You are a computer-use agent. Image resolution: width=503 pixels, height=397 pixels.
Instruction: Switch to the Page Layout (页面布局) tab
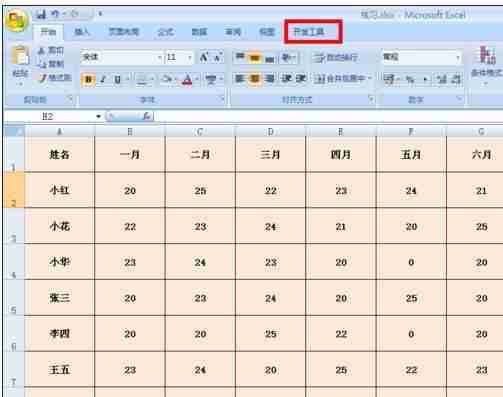click(123, 32)
